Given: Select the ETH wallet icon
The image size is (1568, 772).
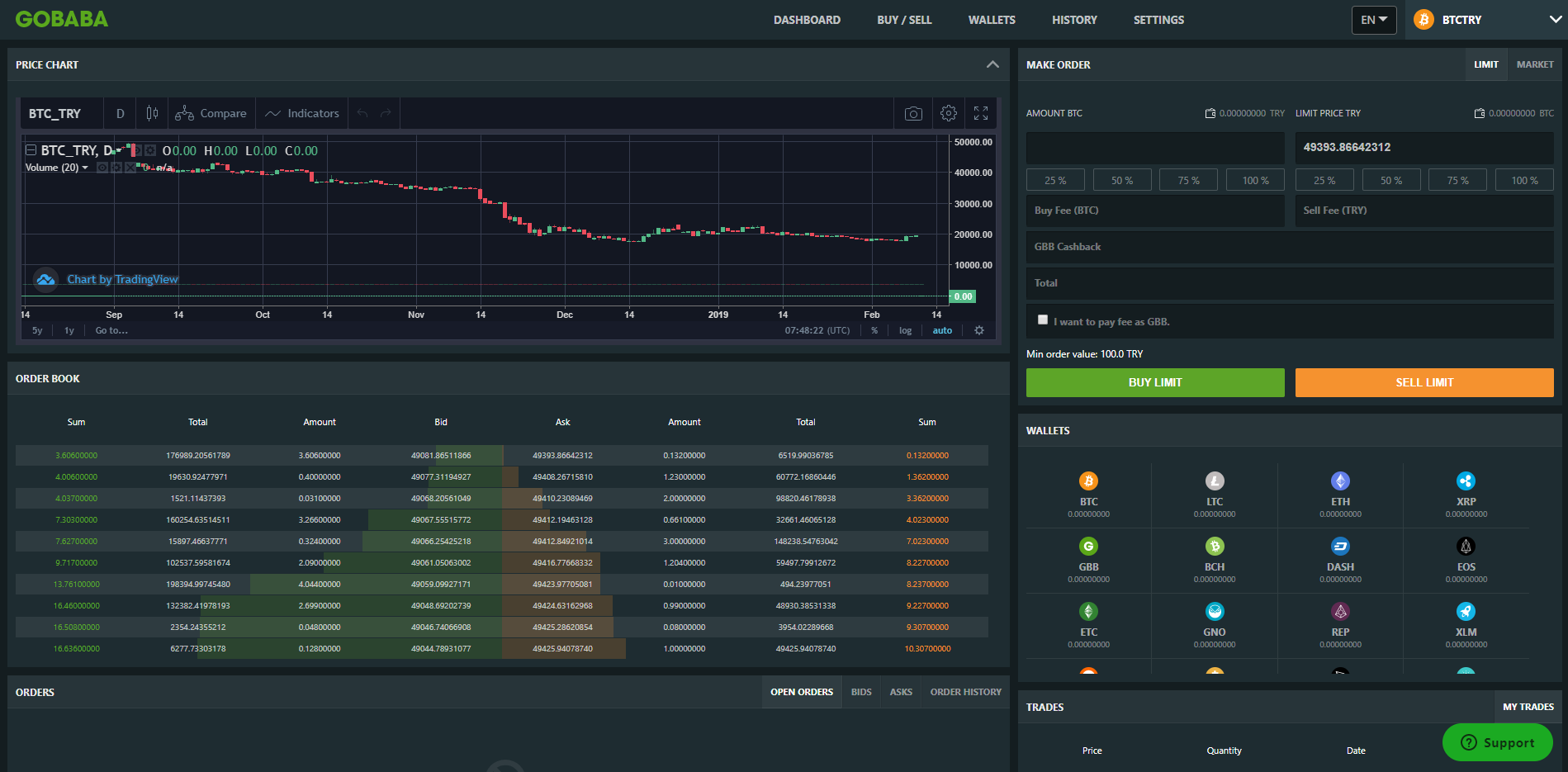Looking at the screenshot, I should pyautogui.click(x=1340, y=481).
